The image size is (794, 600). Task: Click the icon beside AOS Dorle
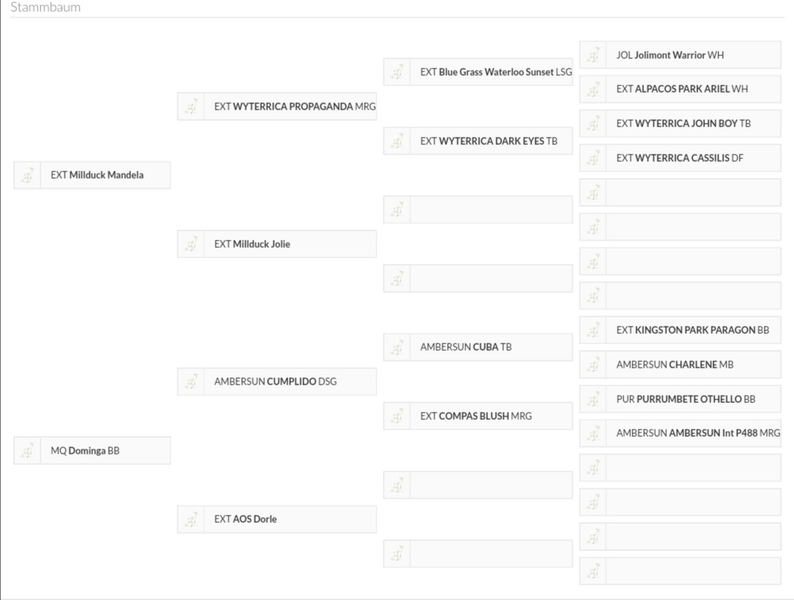click(x=191, y=520)
